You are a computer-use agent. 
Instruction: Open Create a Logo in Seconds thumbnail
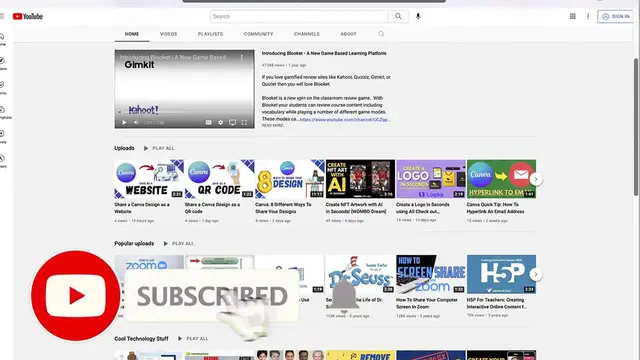(x=431, y=179)
